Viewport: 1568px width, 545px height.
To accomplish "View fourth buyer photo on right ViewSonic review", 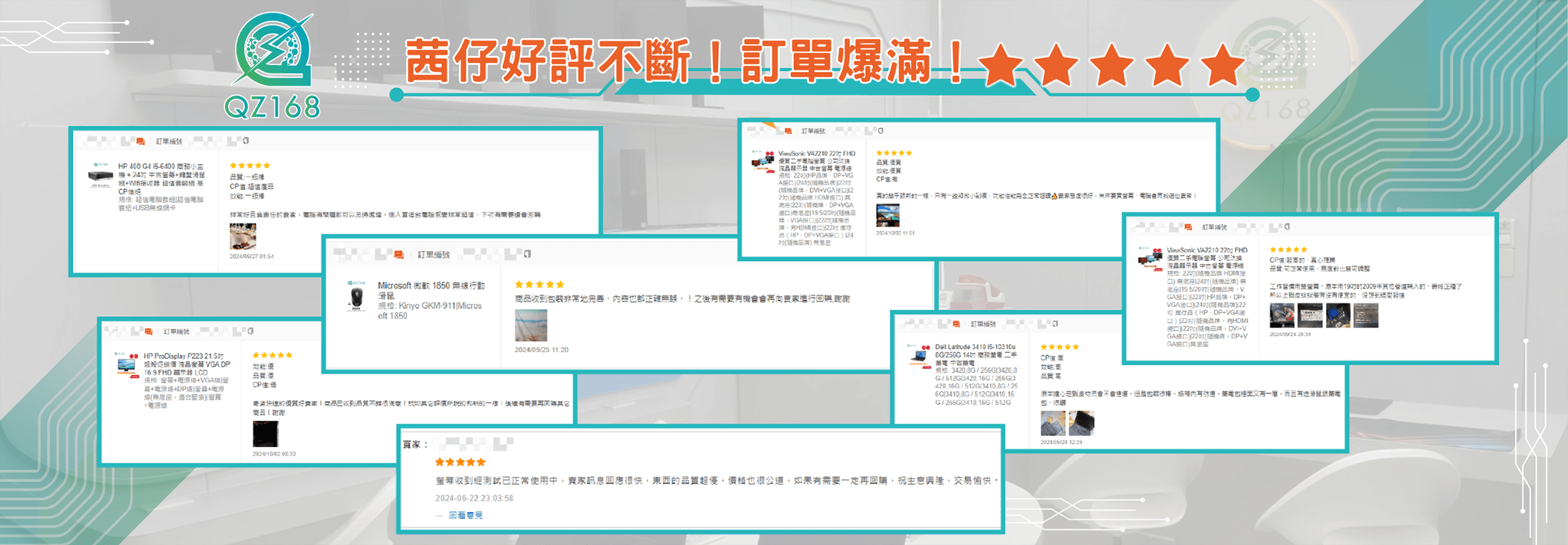I will pos(1366,315).
